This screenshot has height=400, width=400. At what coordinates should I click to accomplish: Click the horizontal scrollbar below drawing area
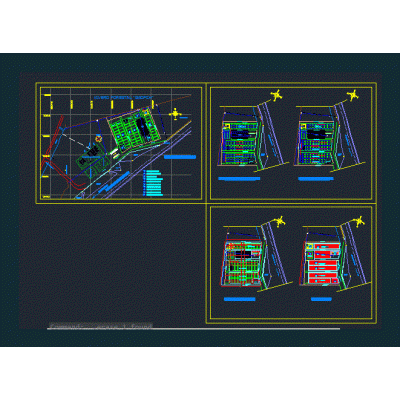pos(193,329)
